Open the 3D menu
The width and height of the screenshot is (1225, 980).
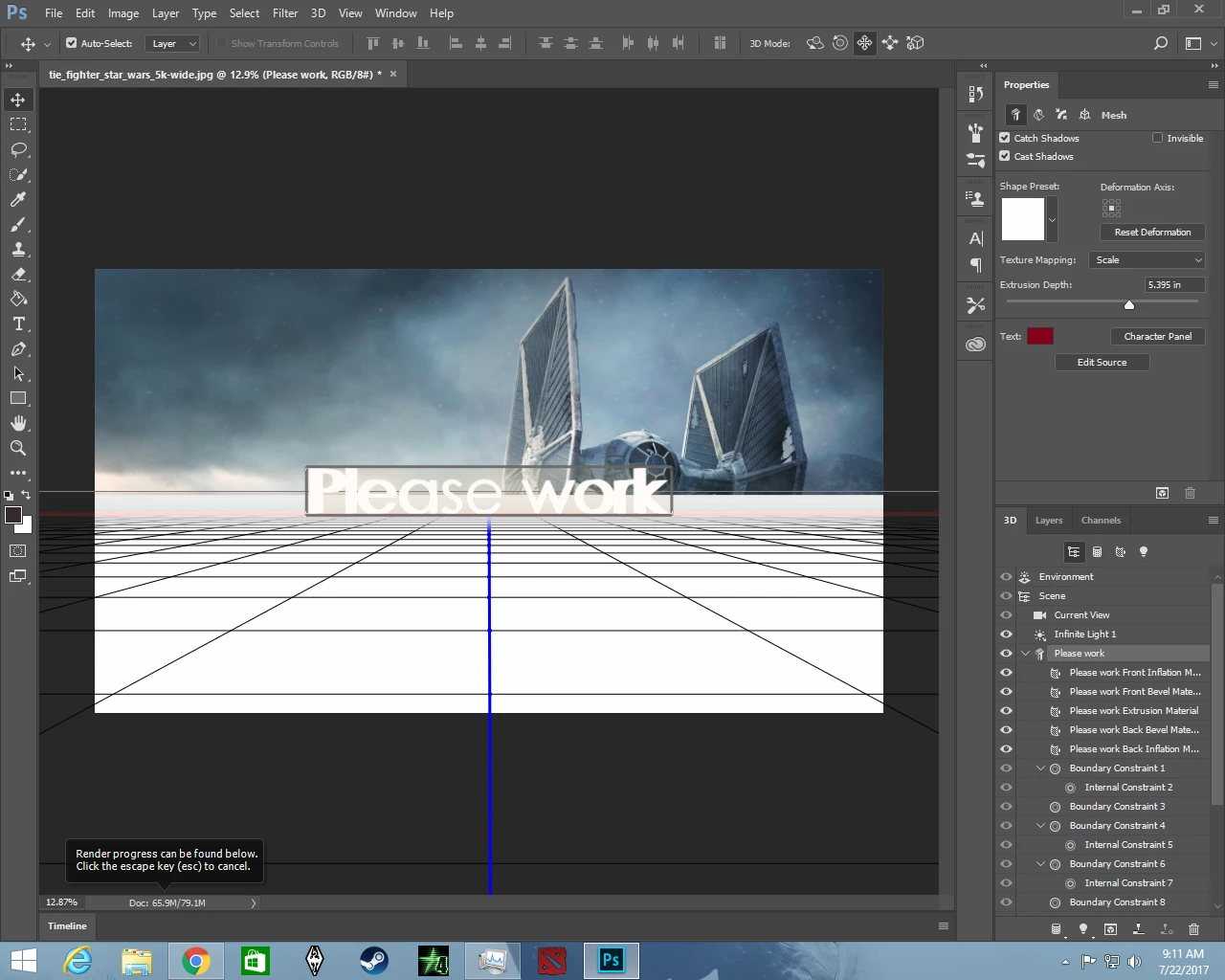[x=318, y=13]
